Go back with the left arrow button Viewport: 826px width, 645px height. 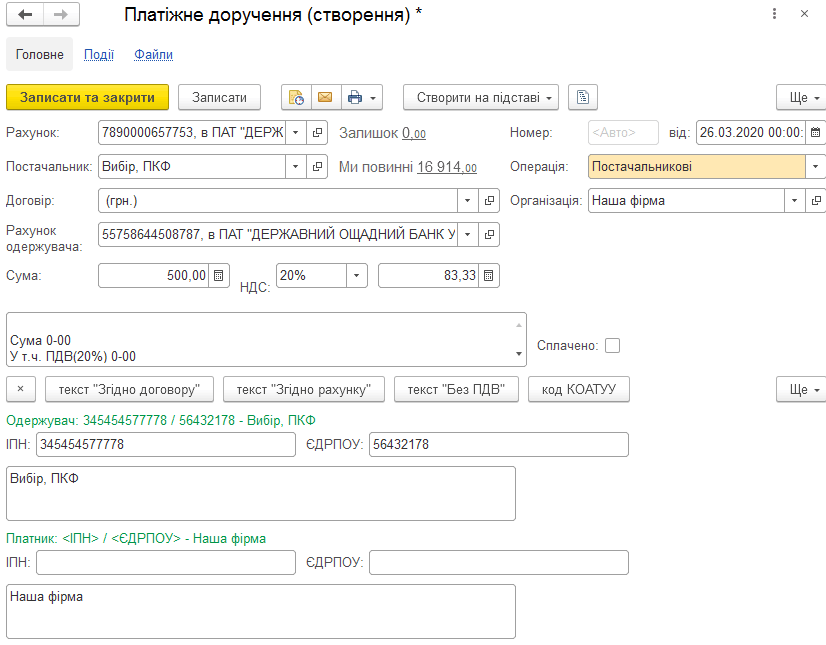25,15
